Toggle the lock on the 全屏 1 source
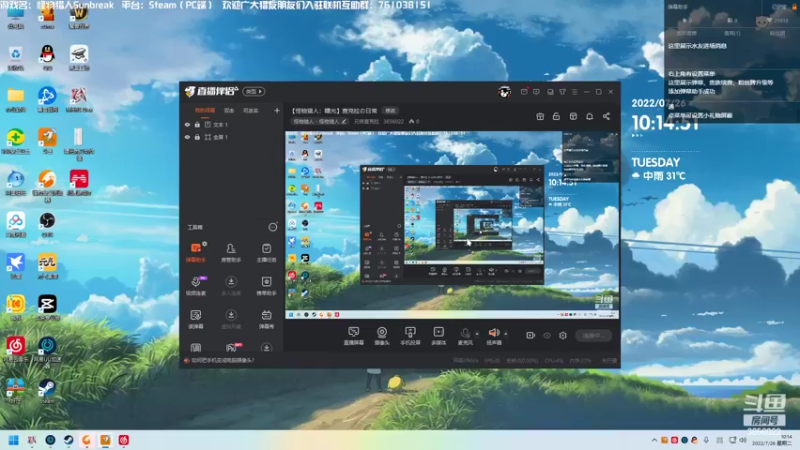Image resolution: width=800 pixels, height=450 pixels. (x=197, y=137)
